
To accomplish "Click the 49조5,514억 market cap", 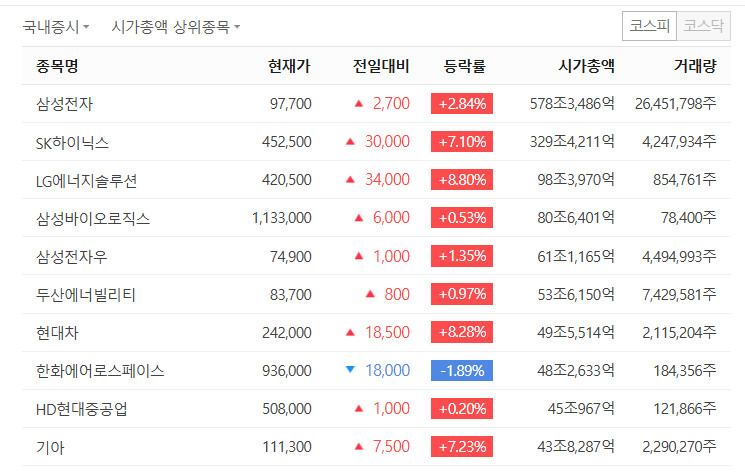I will (x=576, y=332).
